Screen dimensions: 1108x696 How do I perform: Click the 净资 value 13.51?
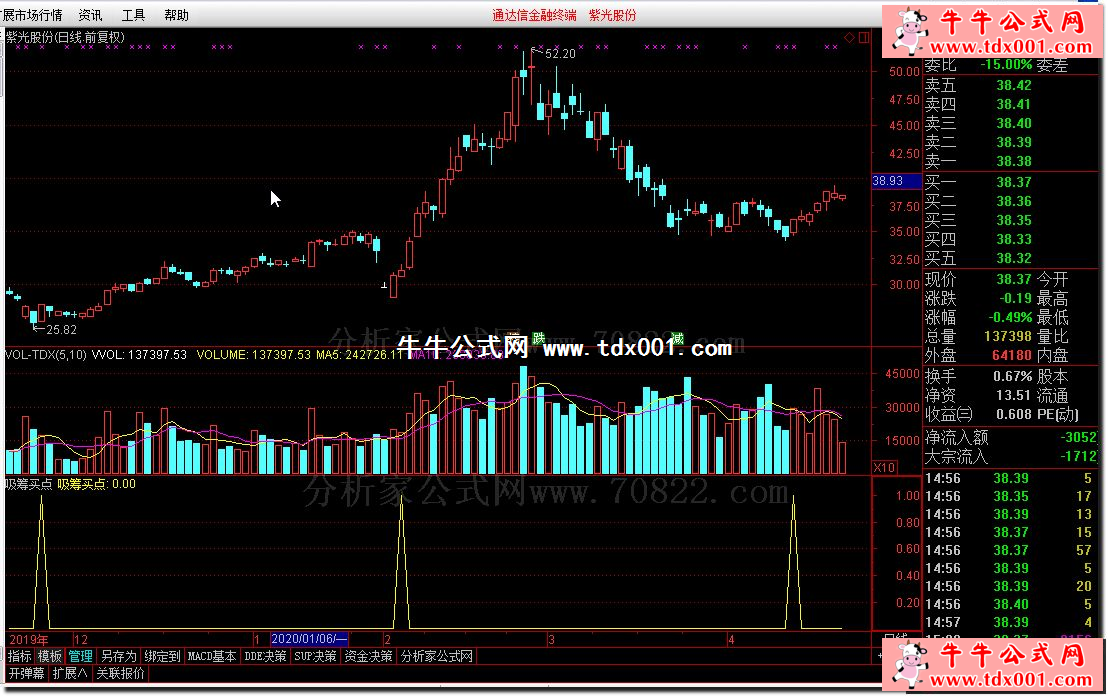(1014, 396)
